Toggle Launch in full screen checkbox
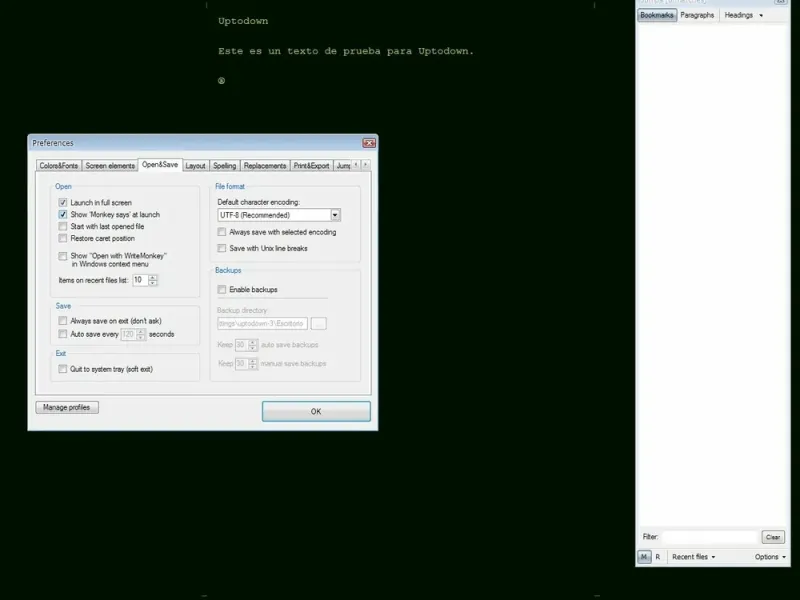The image size is (800, 600). (x=63, y=203)
